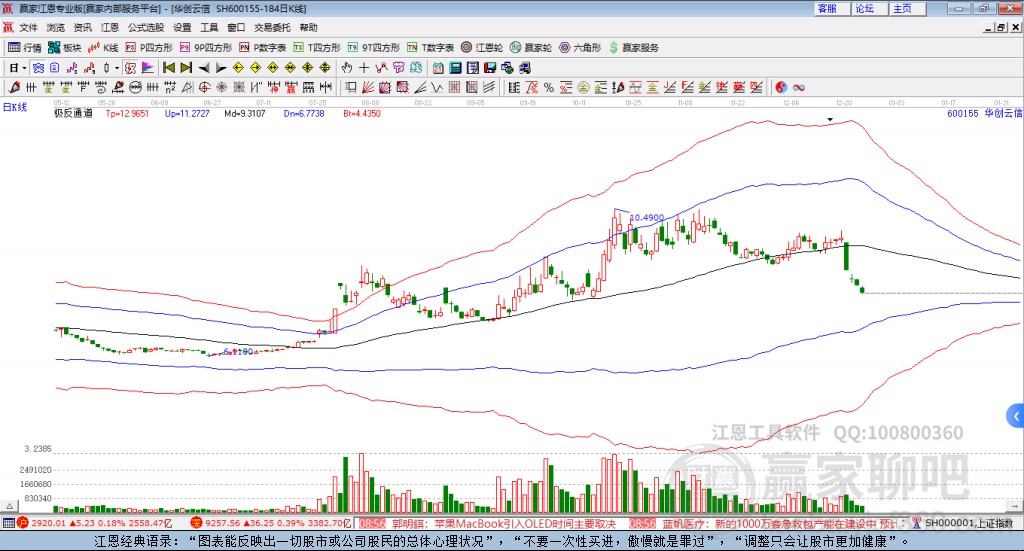This screenshot has width=1024, height=551.
Task: Expand the candlestick style dropdown arrow
Action: tap(117, 68)
